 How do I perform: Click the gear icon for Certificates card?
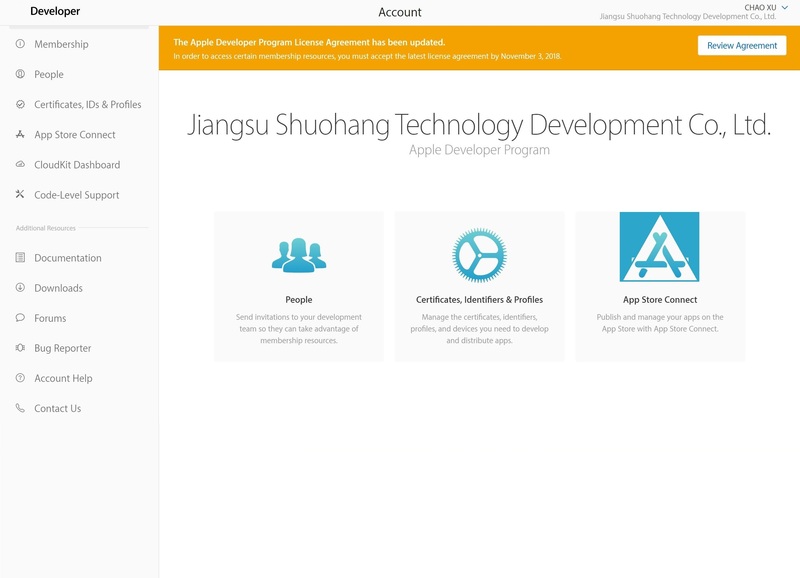479,255
